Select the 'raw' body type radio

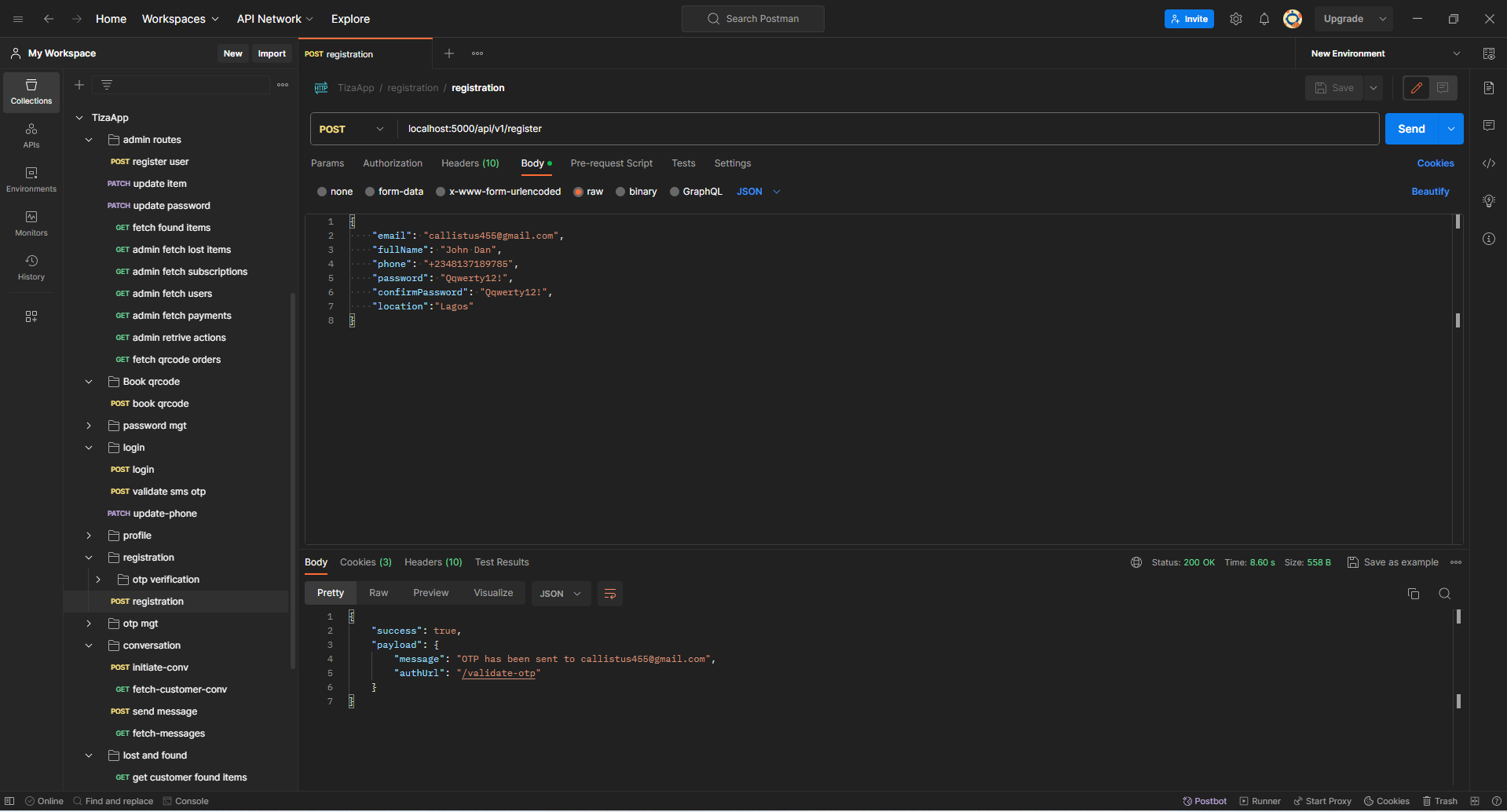click(579, 192)
